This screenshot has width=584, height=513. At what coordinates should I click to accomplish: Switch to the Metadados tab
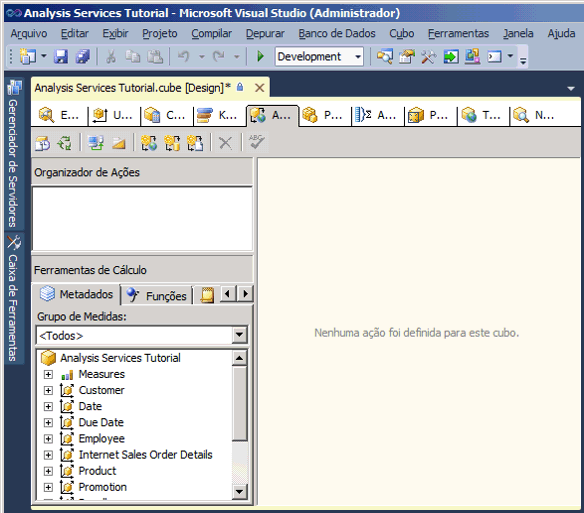click(76, 294)
